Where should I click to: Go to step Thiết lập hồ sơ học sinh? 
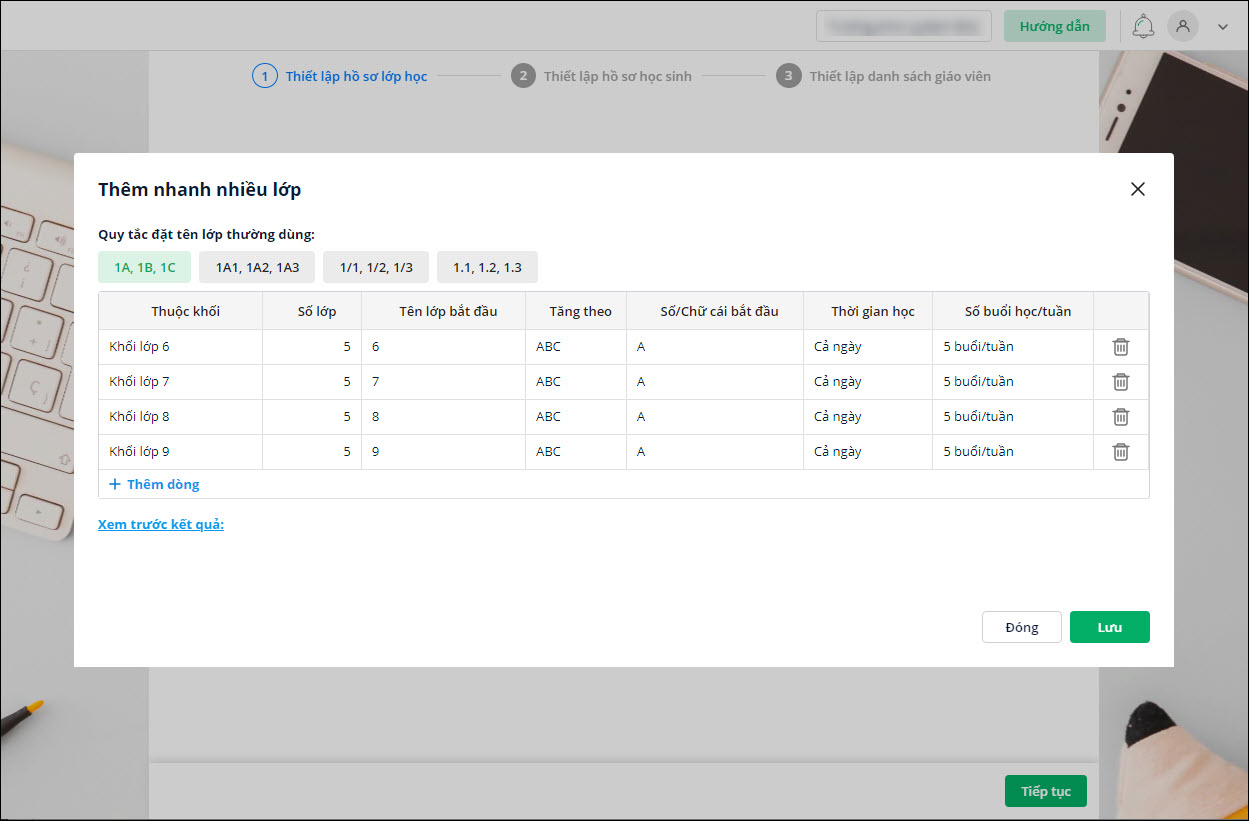click(x=601, y=76)
